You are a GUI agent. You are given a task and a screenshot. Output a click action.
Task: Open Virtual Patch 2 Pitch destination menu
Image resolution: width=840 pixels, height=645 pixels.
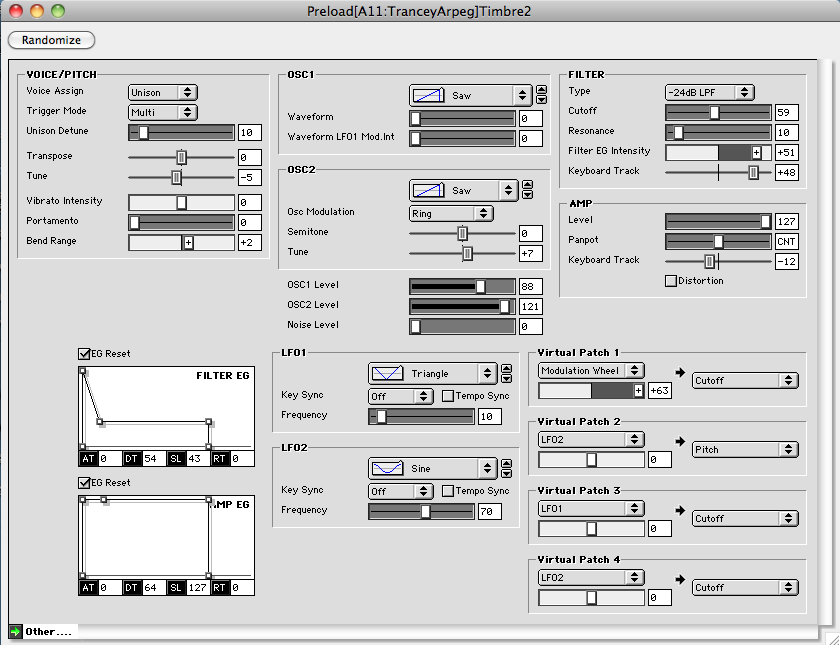(x=745, y=450)
